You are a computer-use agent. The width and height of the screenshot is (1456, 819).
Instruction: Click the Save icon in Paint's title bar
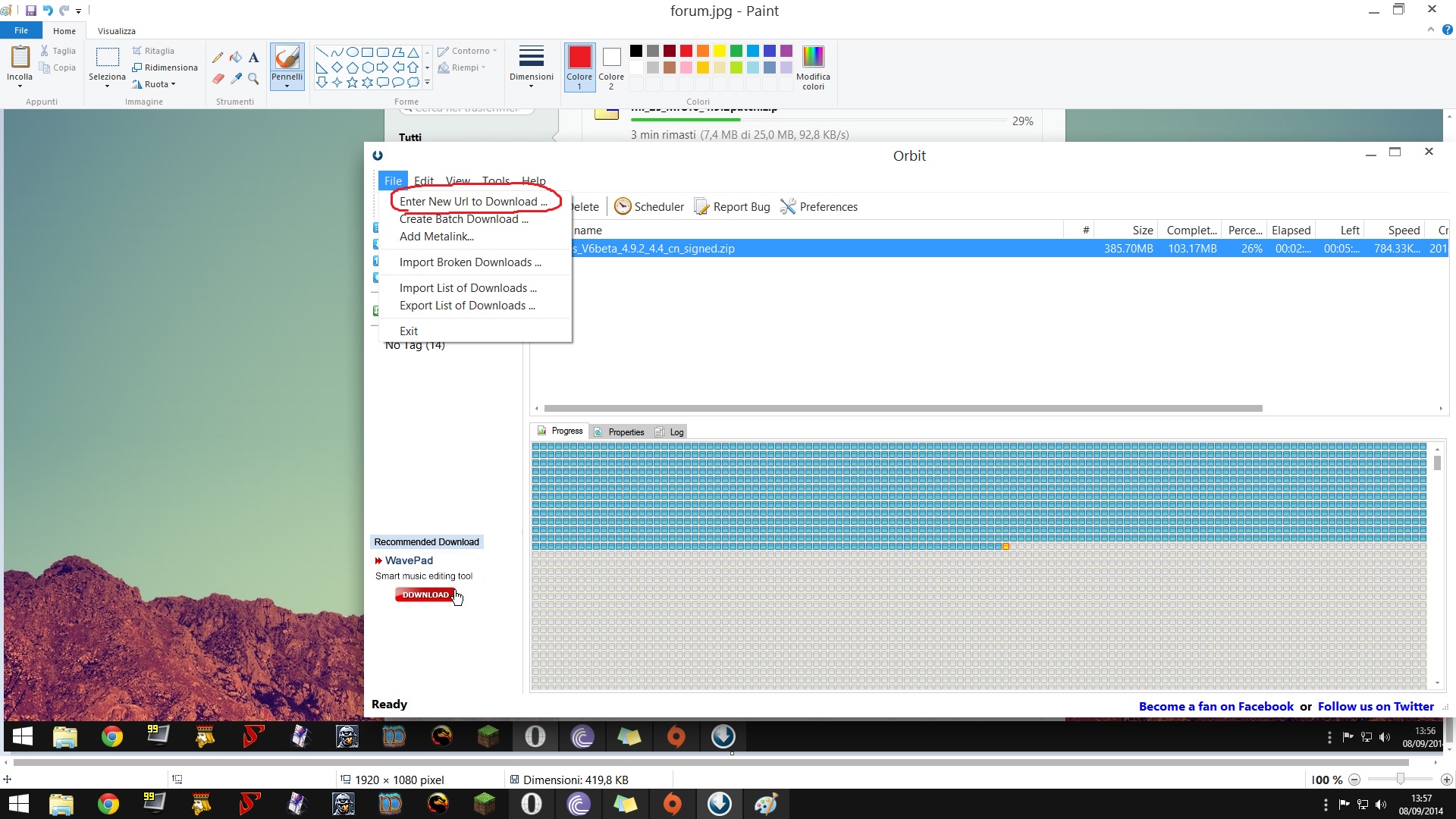[x=30, y=11]
